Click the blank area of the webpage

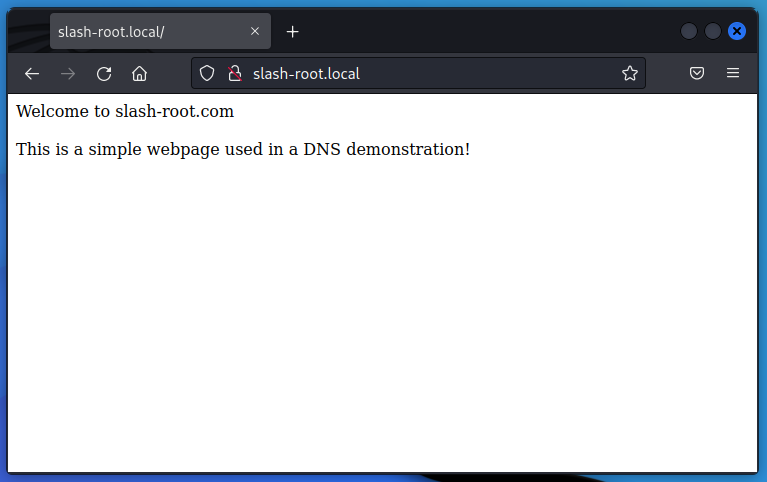tap(380, 320)
